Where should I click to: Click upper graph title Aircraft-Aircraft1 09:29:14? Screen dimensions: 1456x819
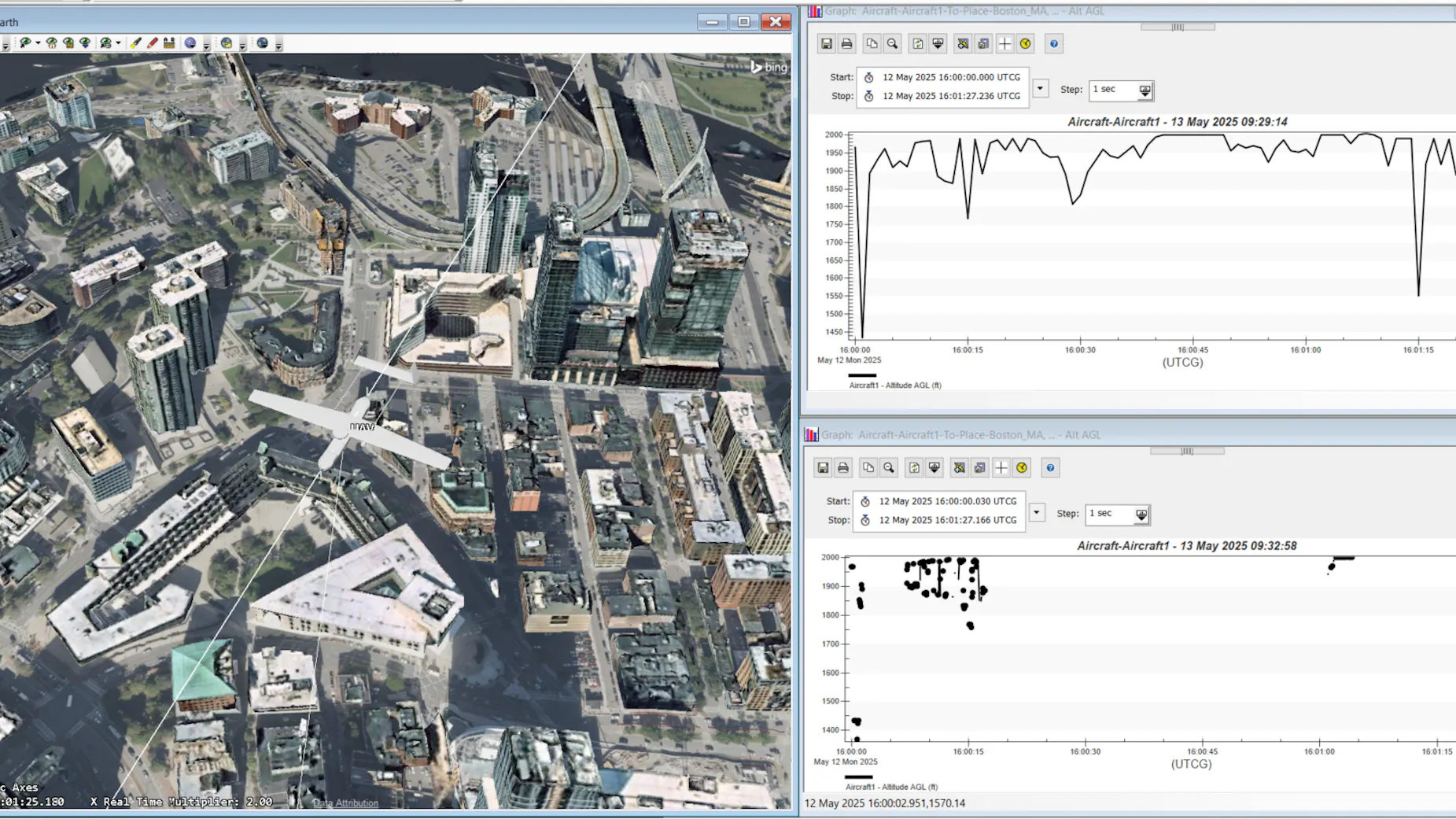click(1177, 122)
